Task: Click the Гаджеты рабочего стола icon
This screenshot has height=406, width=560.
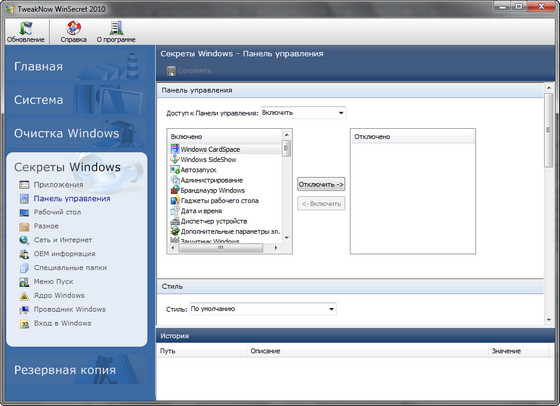Action: [175, 200]
